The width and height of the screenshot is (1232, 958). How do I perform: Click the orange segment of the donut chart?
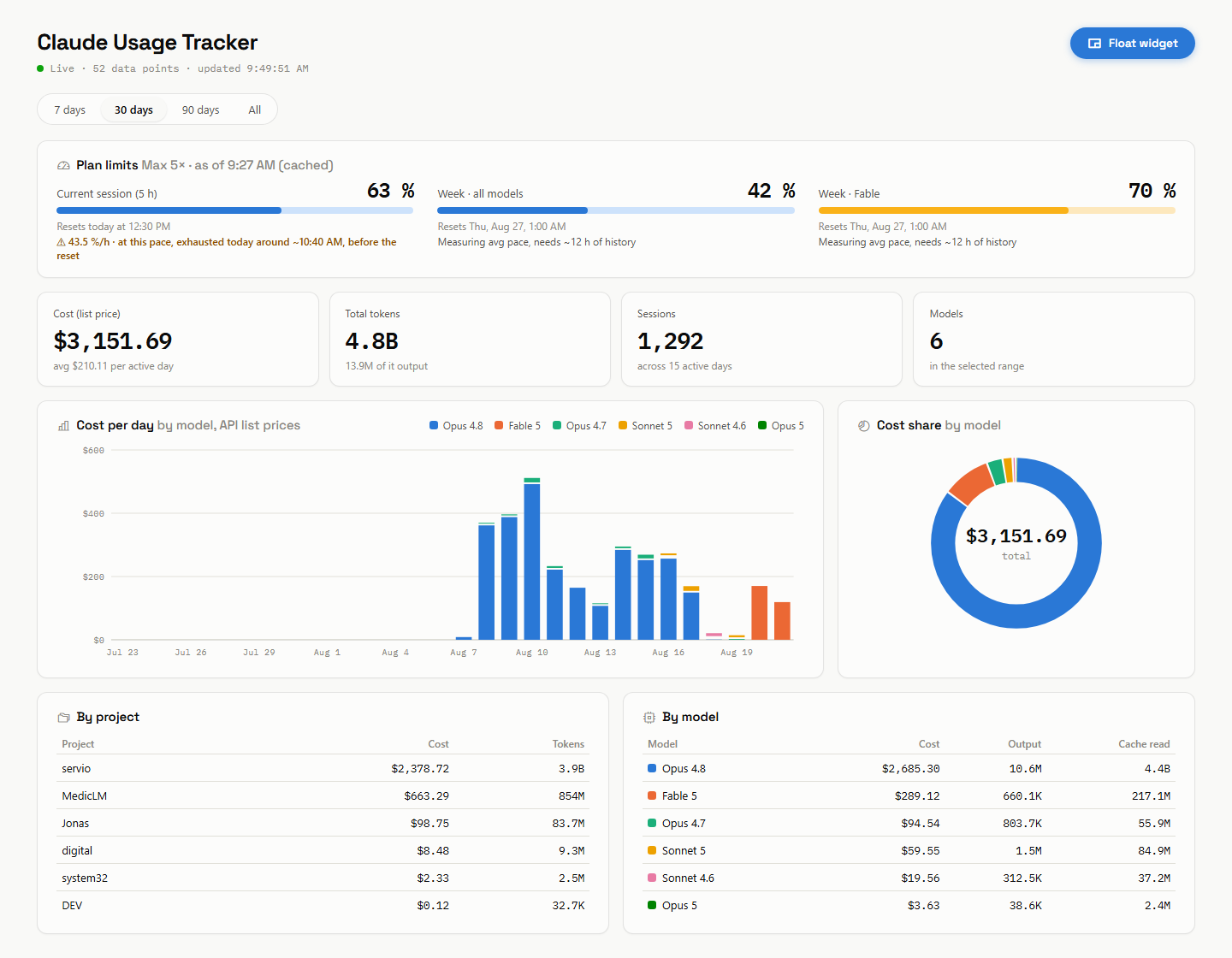971,483
